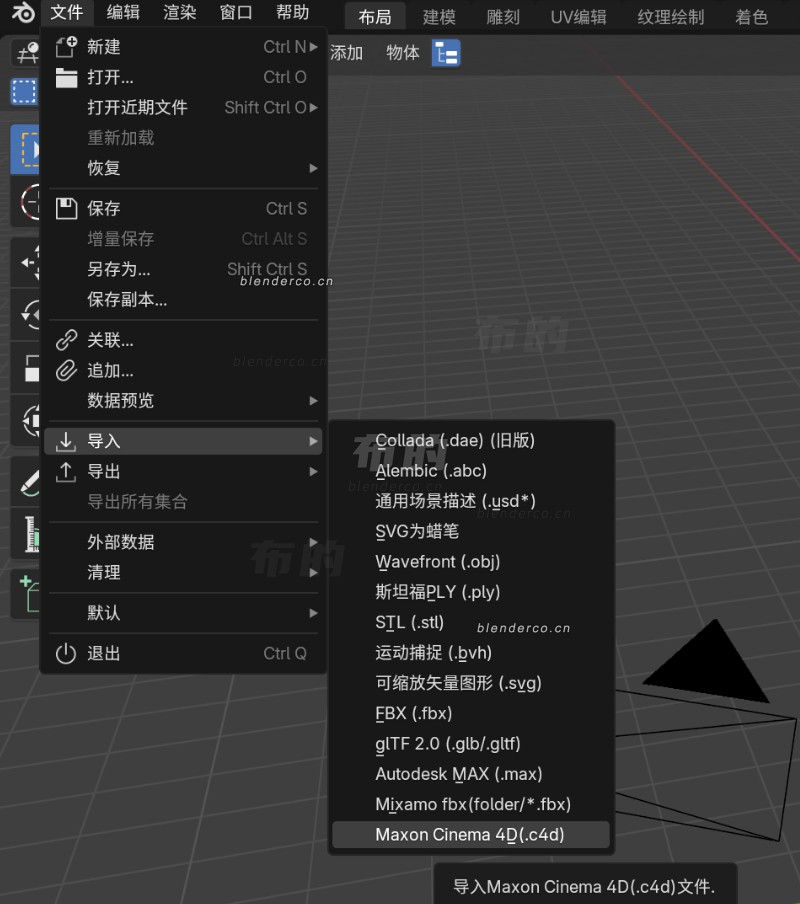Switch to the 建模 workspace tab
The image size is (800, 904).
[x=439, y=17]
